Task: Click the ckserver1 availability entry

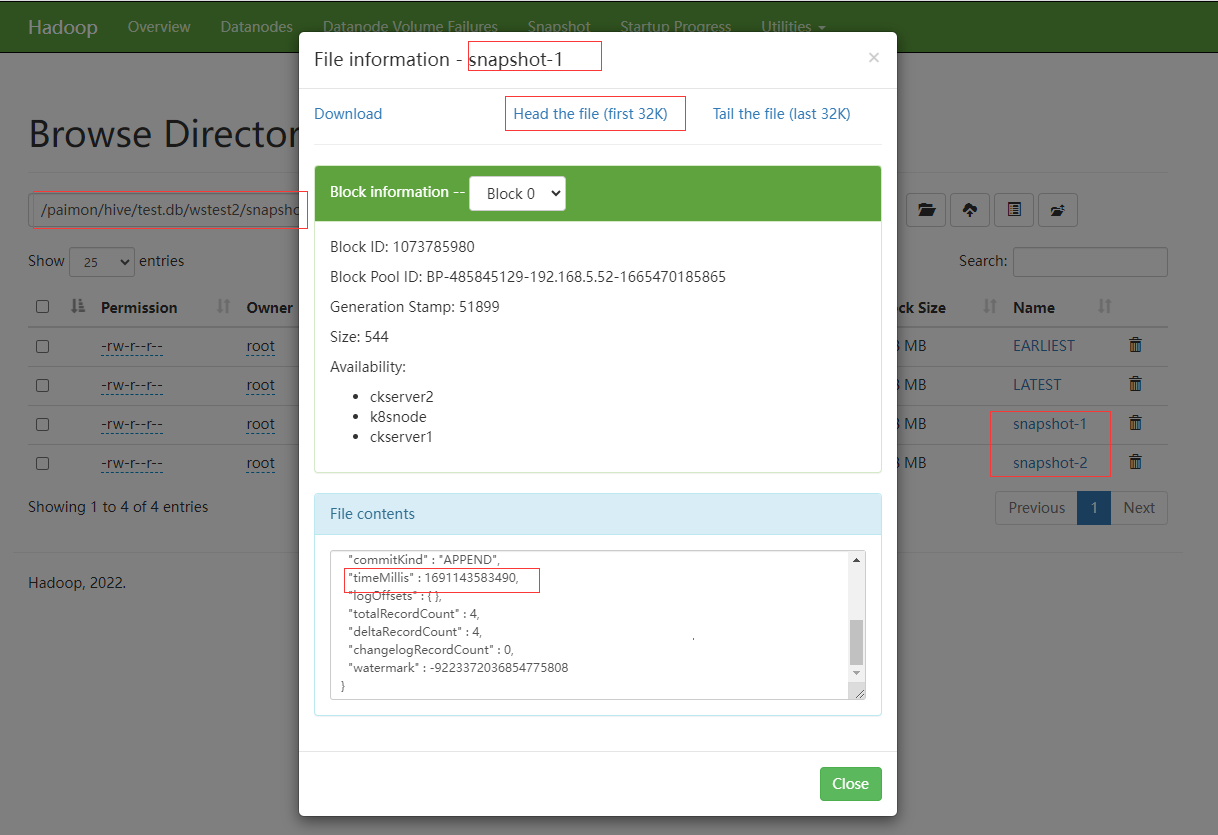Action: (x=401, y=437)
